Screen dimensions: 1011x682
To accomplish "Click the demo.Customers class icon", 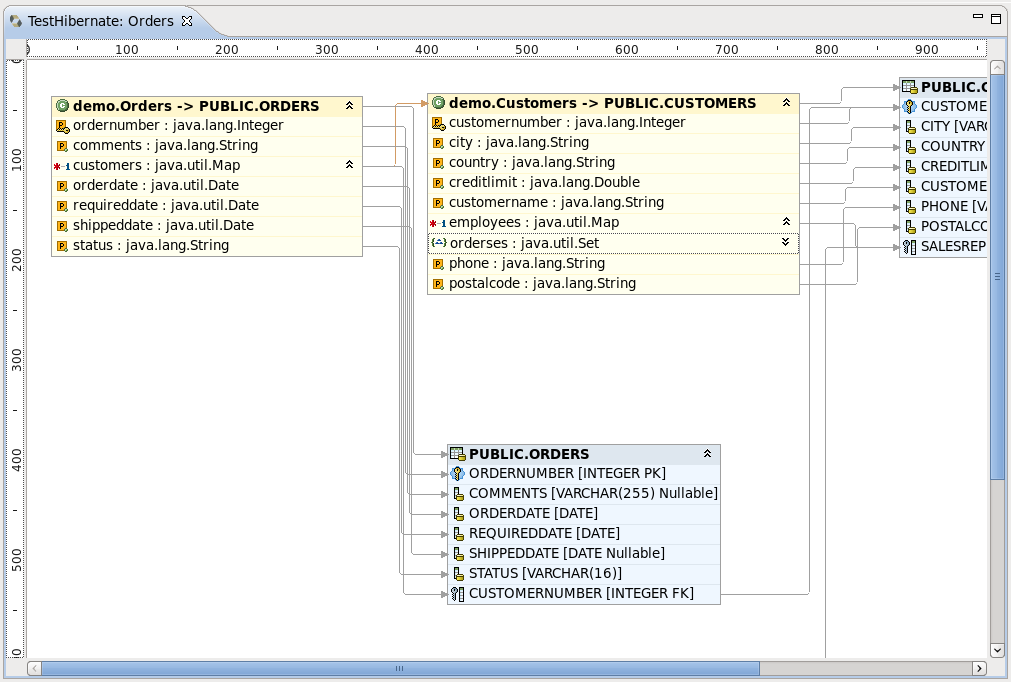I will [x=438, y=103].
